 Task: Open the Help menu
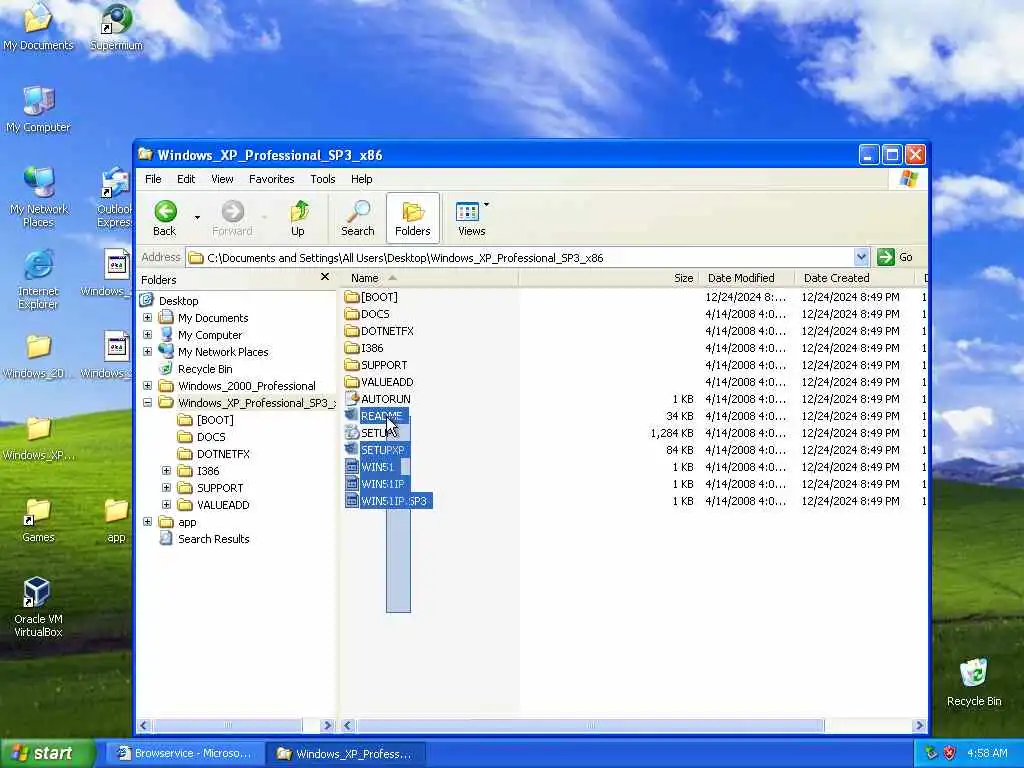pyautogui.click(x=361, y=179)
